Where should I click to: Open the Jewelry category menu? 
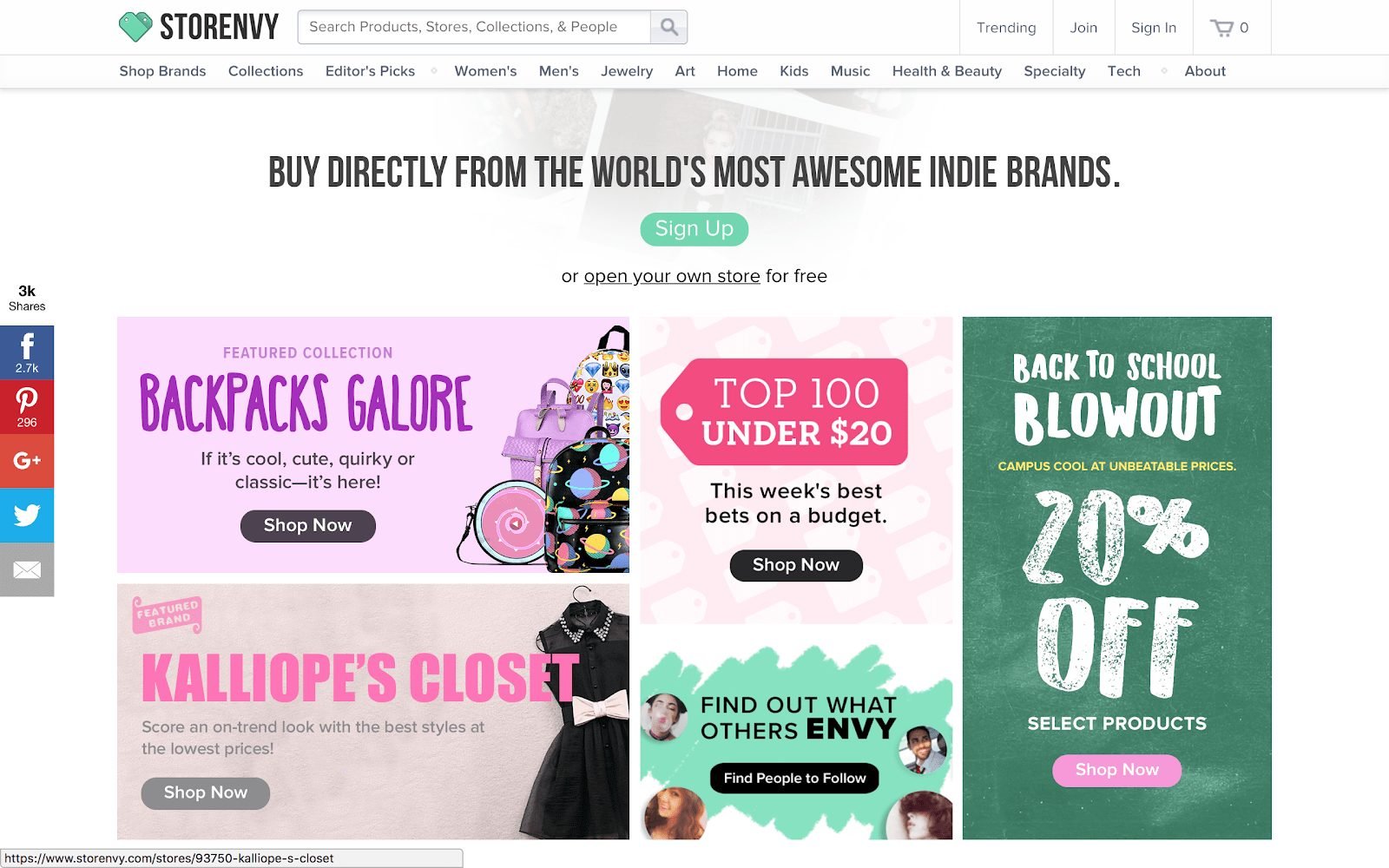(627, 71)
